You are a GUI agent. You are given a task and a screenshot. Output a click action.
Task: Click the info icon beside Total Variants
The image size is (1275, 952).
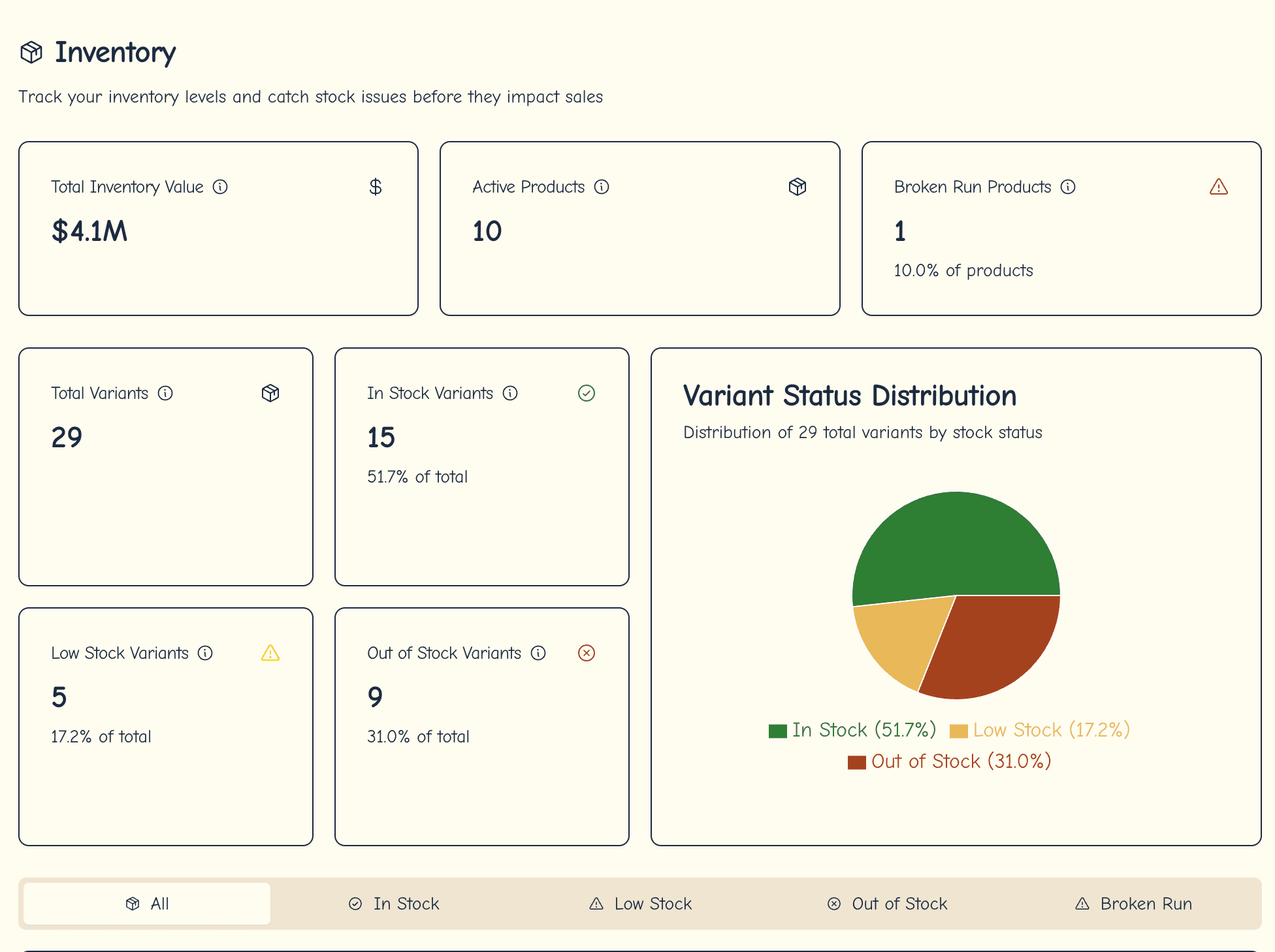pos(167,393)
